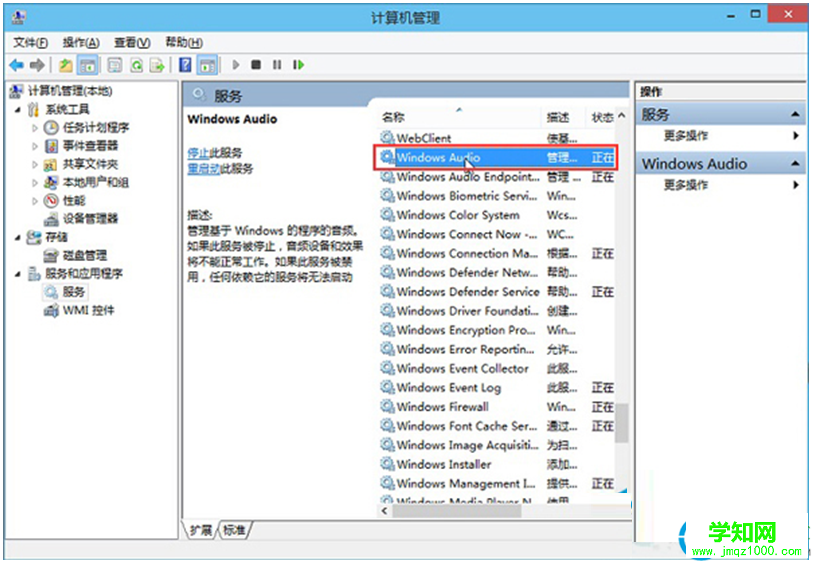Click the Refresh toolbar icon
The image size is (813, 563).
136,65
